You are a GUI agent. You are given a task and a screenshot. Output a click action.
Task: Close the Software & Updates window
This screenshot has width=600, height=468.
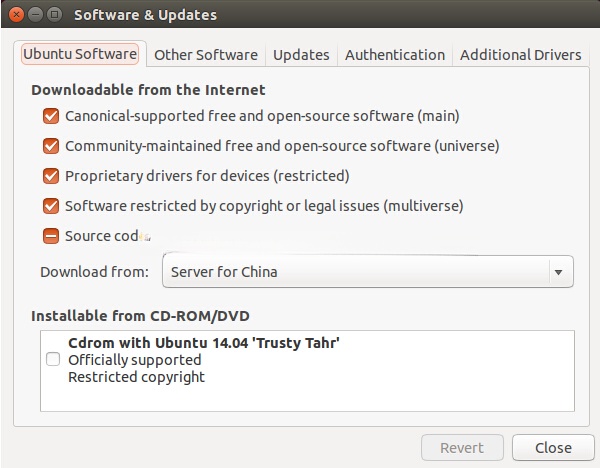pyautogui.click(x=15, y=15)
